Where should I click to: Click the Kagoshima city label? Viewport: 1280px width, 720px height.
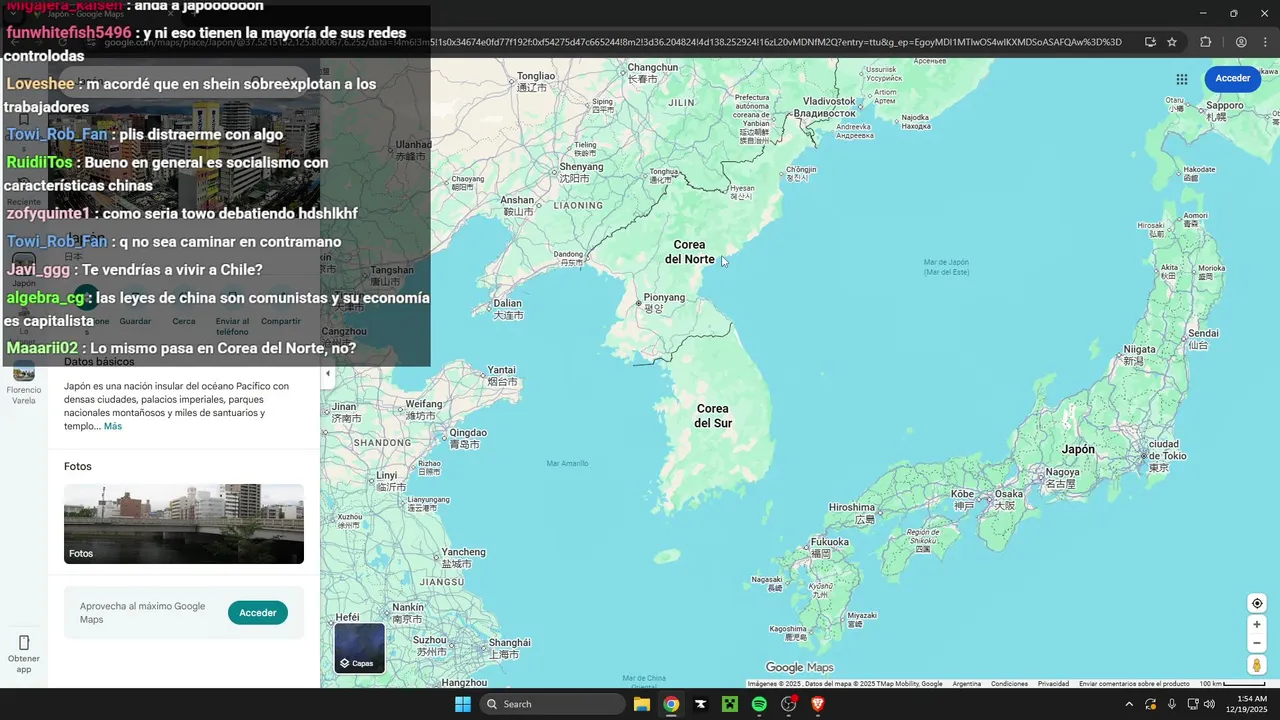[x=788, y=629]
